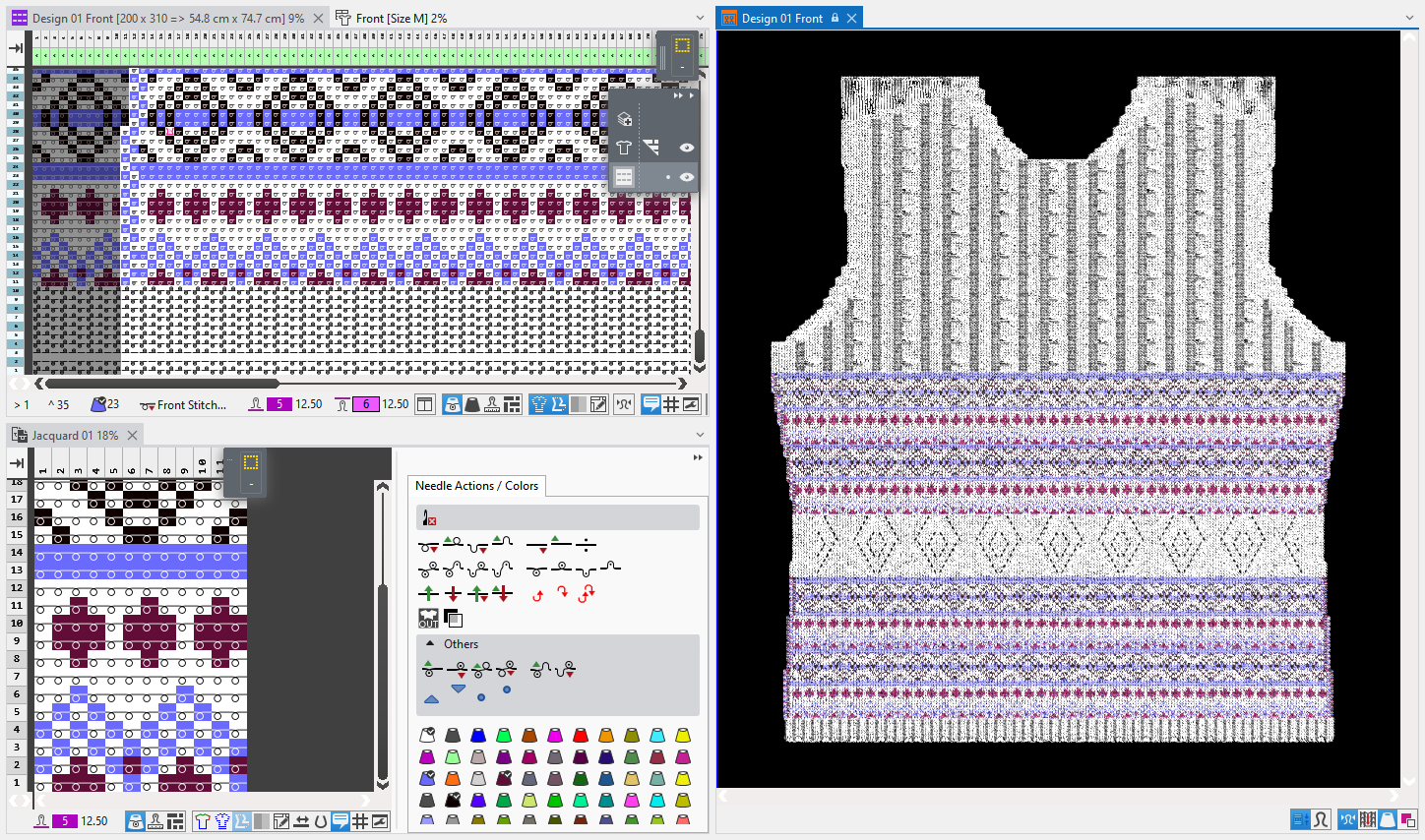
Task: Click the grid hash icon in top toolbar
Action: click(x=671, y=404)
